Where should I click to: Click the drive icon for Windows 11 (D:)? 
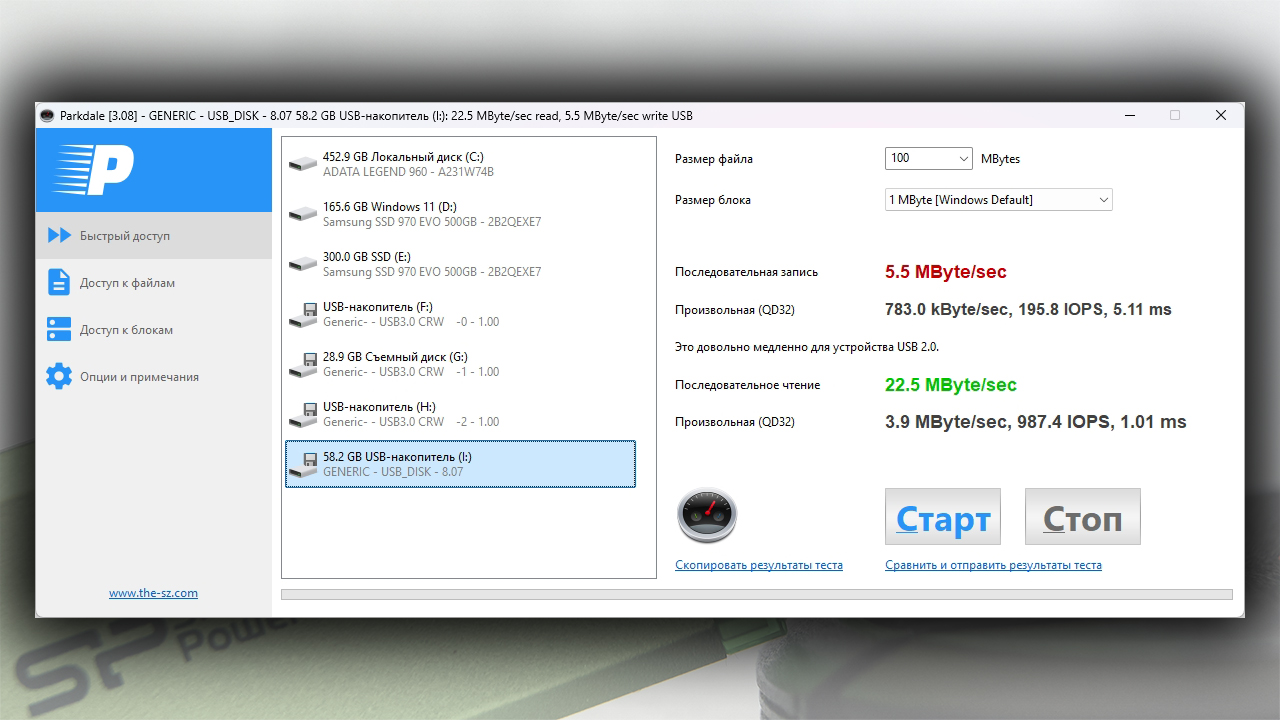point(303,214)
